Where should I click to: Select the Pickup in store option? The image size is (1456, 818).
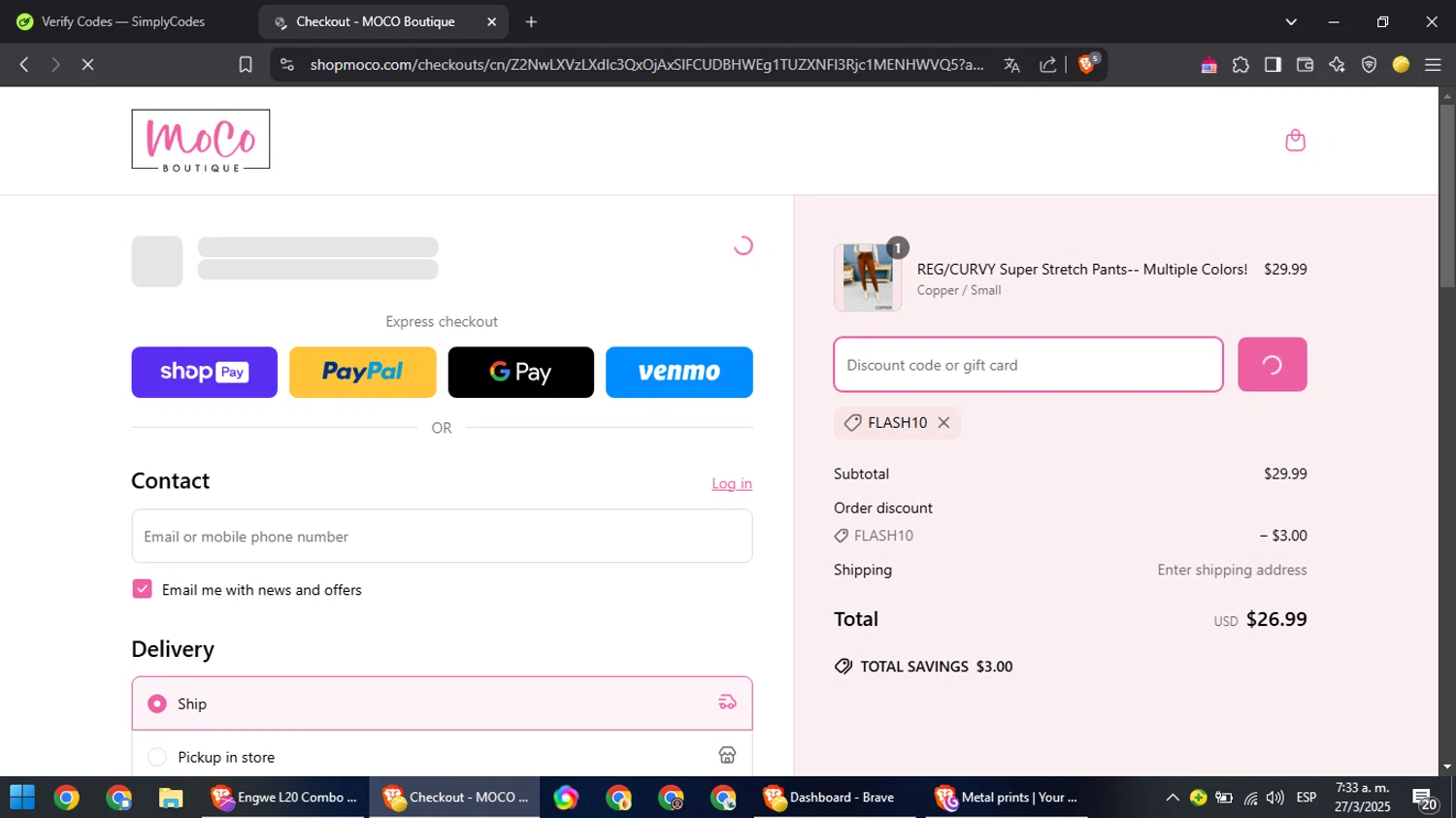click(442, 756)
